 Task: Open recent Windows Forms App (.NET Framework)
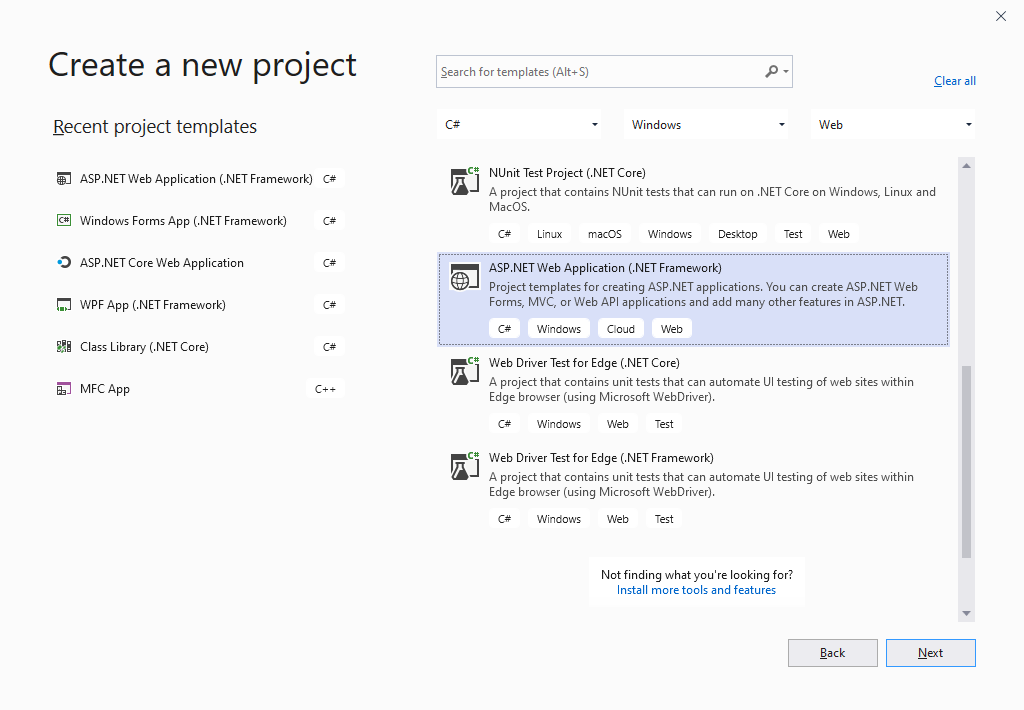tap(199, 221)
